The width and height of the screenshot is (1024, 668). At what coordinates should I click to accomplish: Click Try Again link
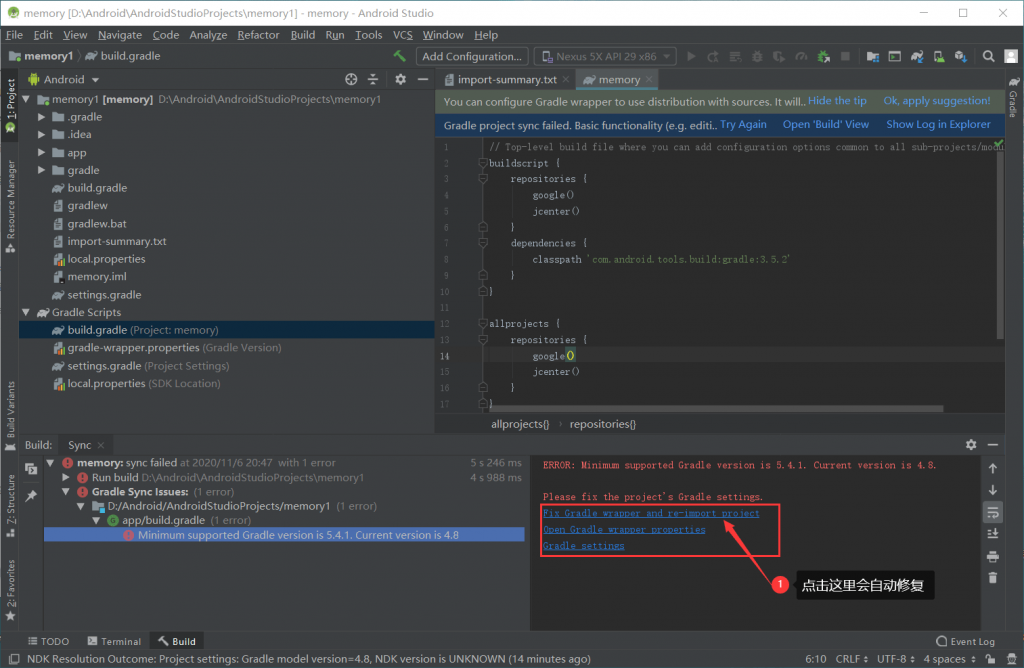pos(743,124)
